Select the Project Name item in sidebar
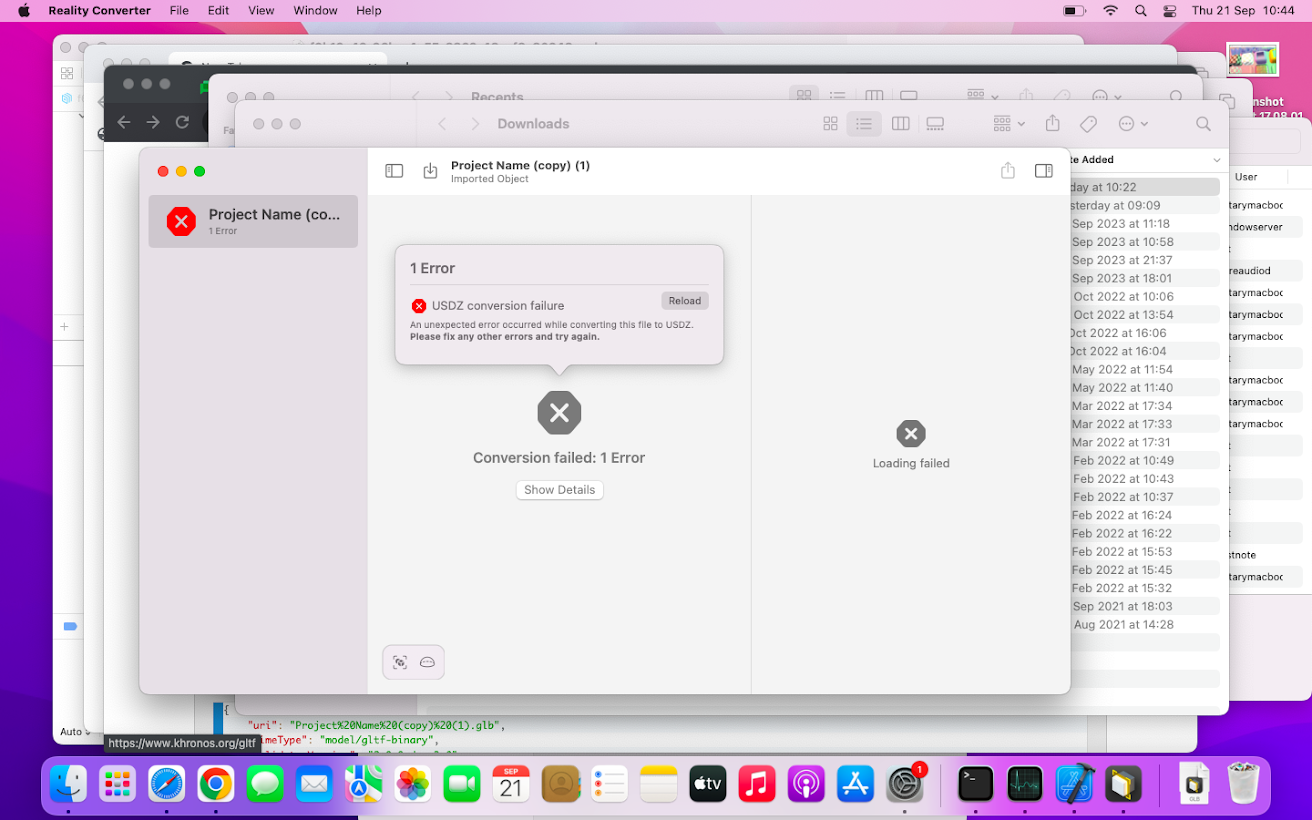The width and height of the screenshot is (1312, 820). 253,221
